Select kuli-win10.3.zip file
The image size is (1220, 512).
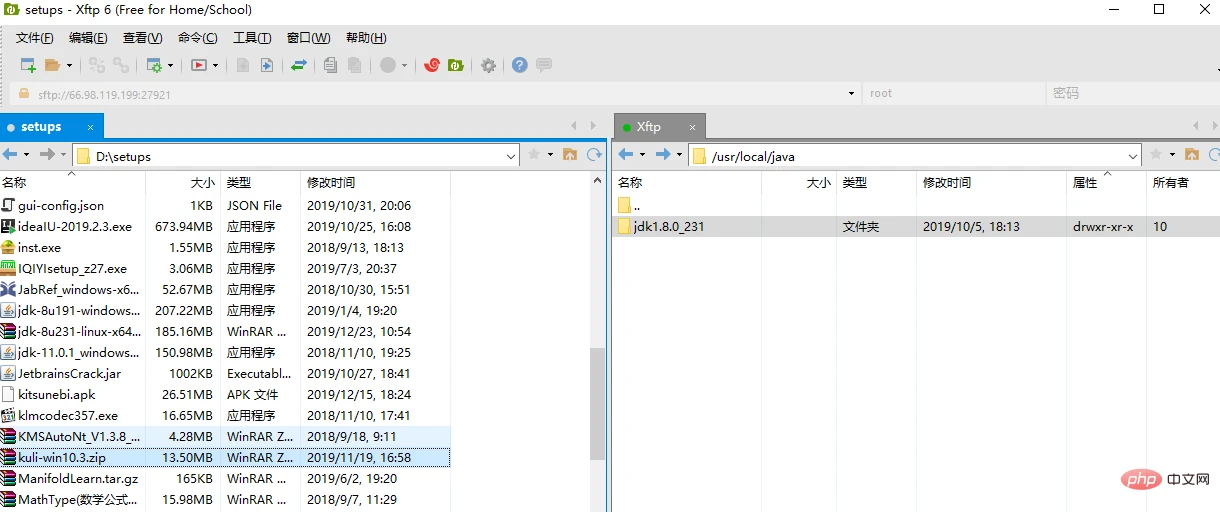coord(225,458)
